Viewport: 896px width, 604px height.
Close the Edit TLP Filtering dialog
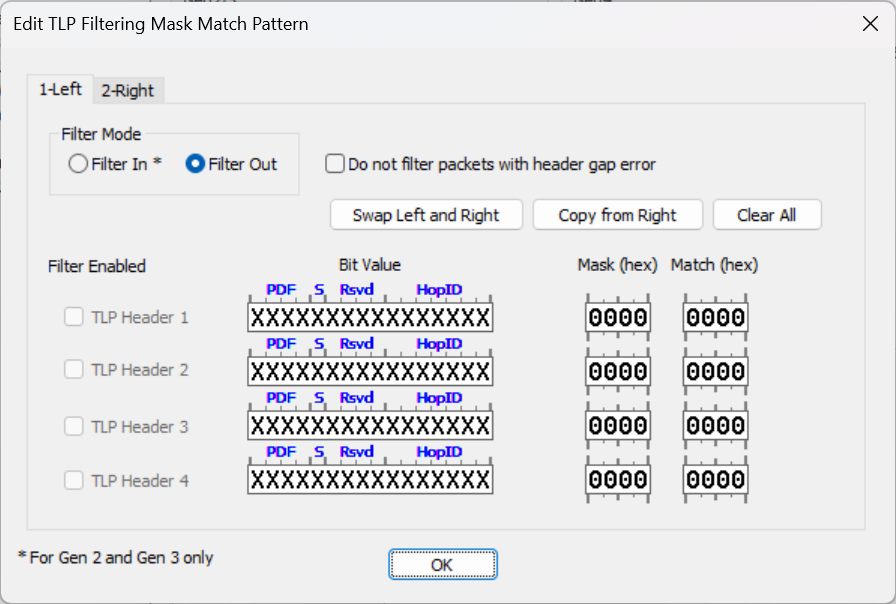pyautogui.click(x=870, y=24)
